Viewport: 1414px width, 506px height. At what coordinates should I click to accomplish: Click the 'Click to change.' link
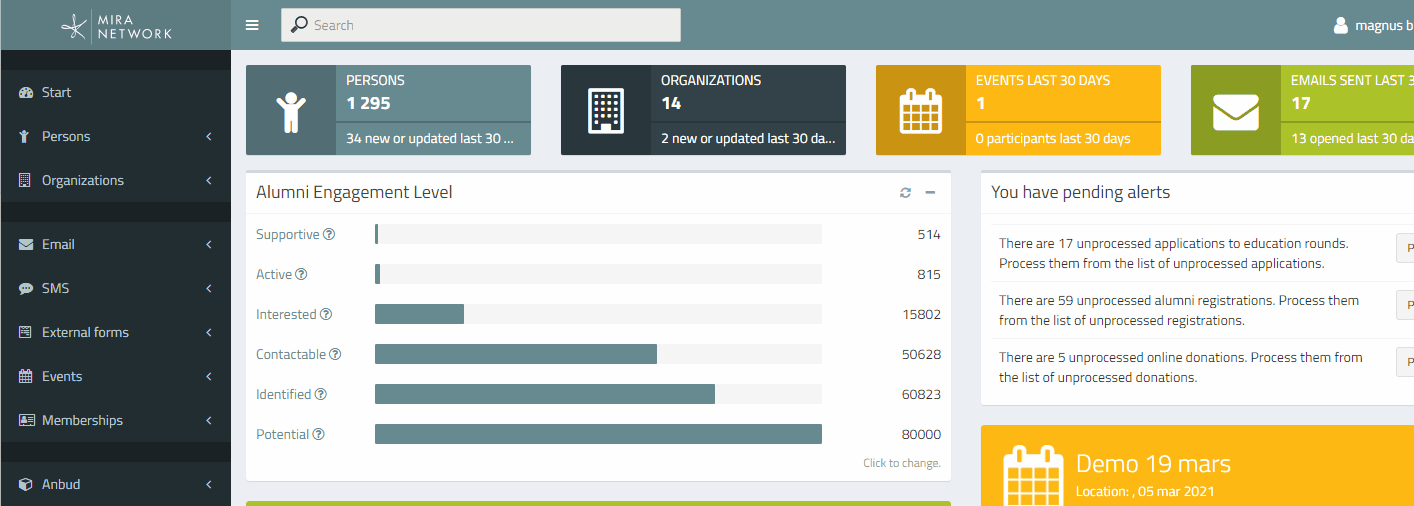click(902, 463)
